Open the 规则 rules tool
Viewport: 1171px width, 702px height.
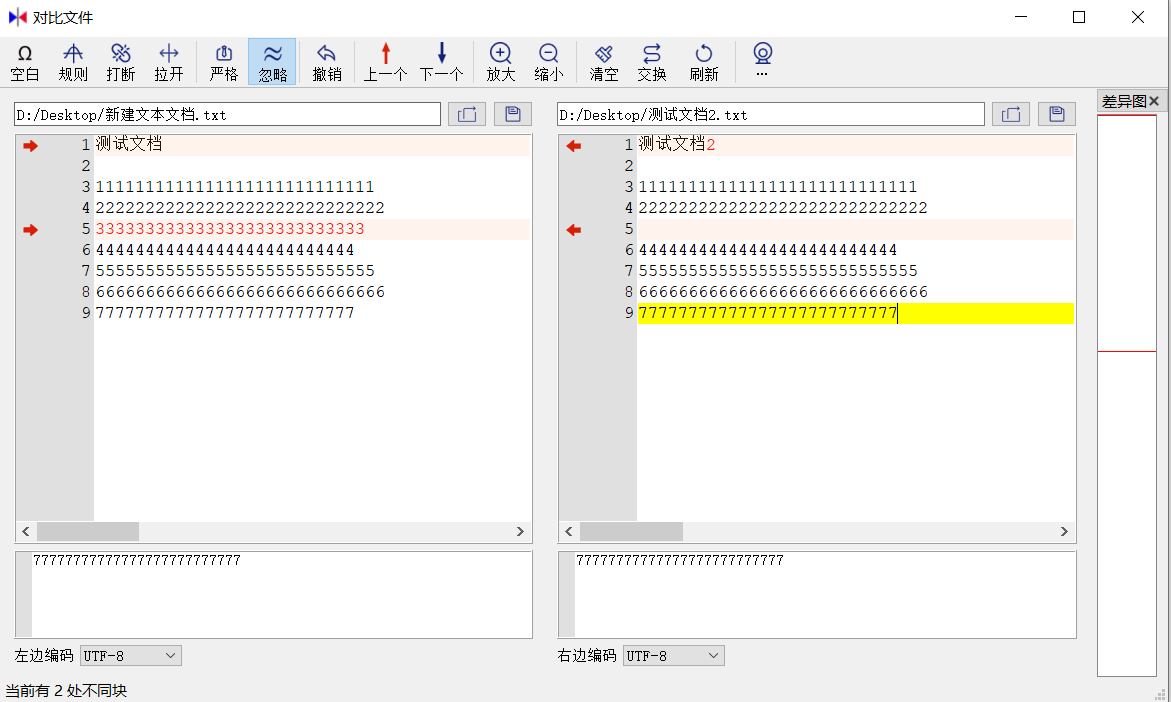point(72,62)
